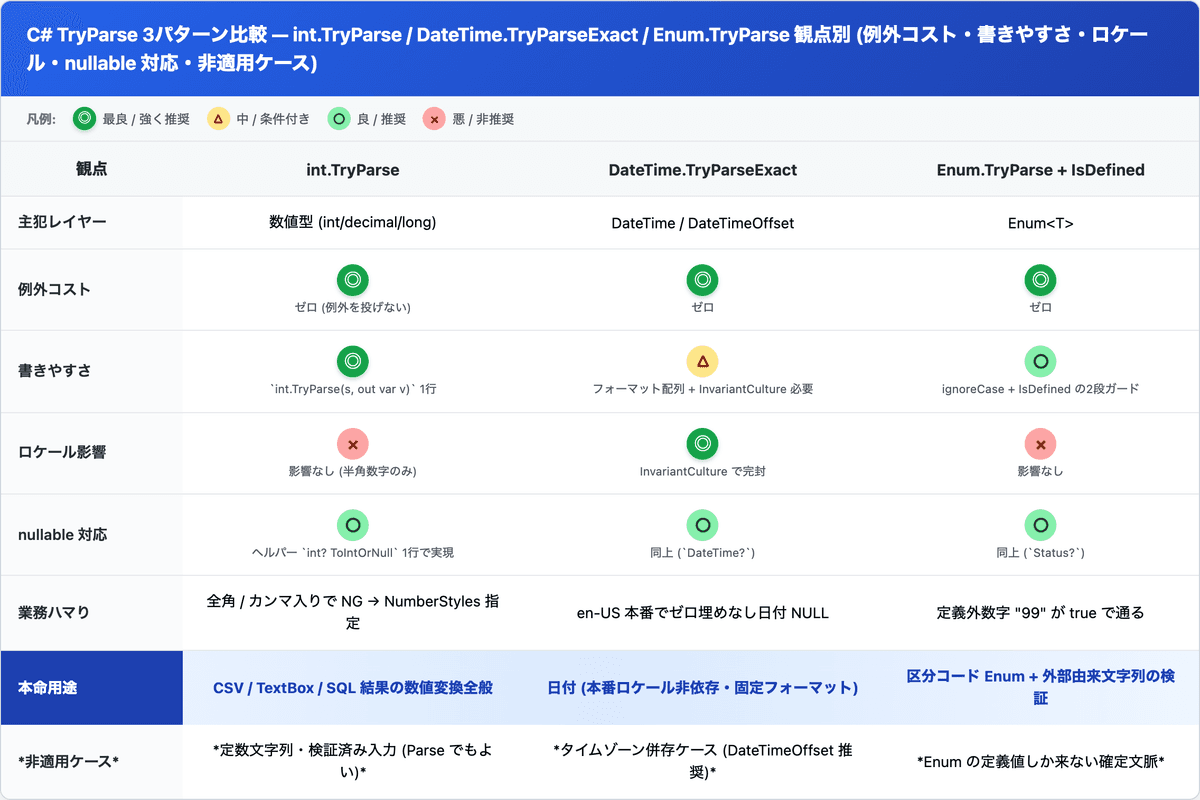
Task: Click nullable 対応 circle icon for Enum.TryParse
Action: click(x=1041, y=526)
